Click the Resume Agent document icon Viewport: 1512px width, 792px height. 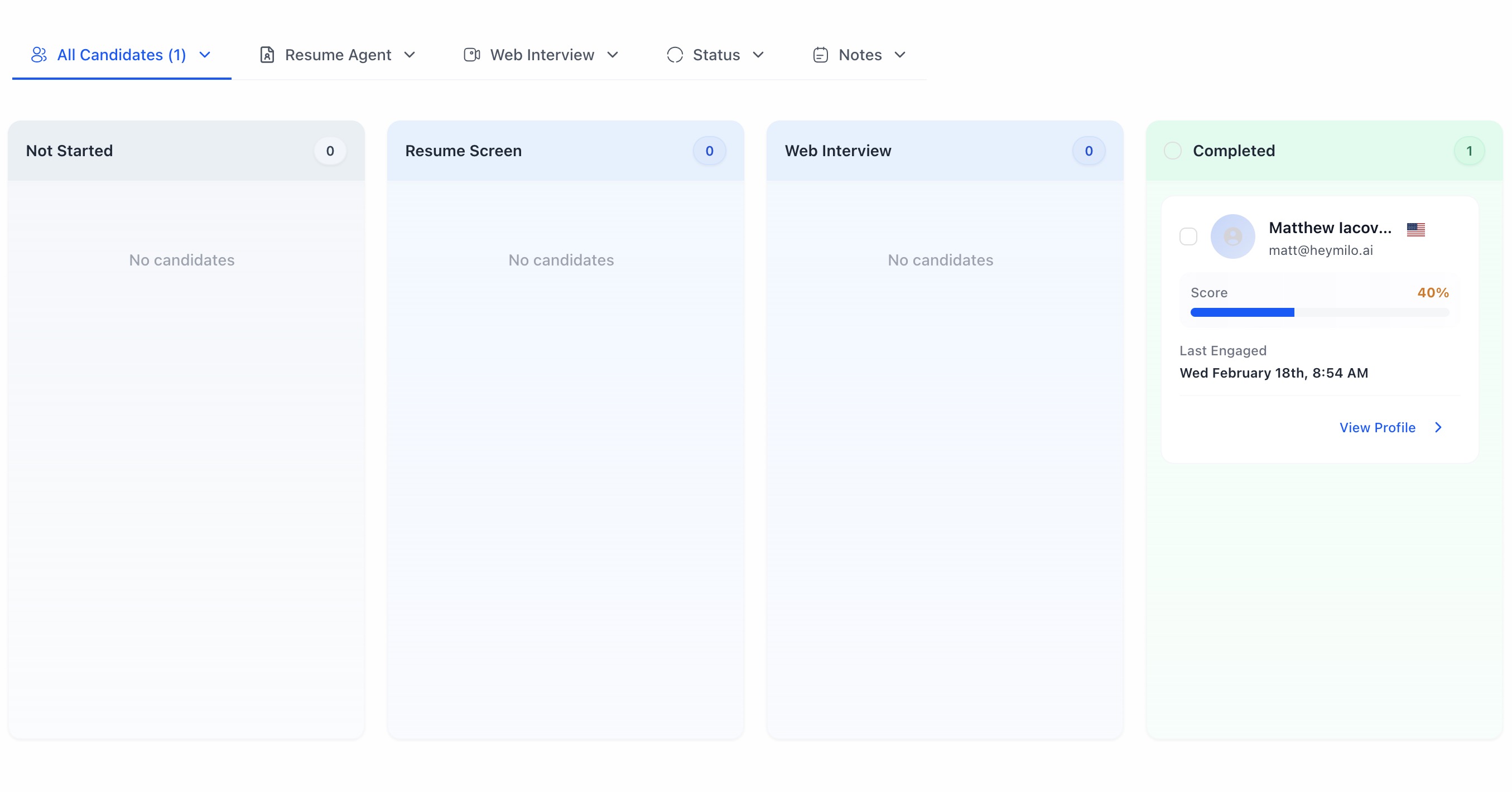click(x=267, y=55)
